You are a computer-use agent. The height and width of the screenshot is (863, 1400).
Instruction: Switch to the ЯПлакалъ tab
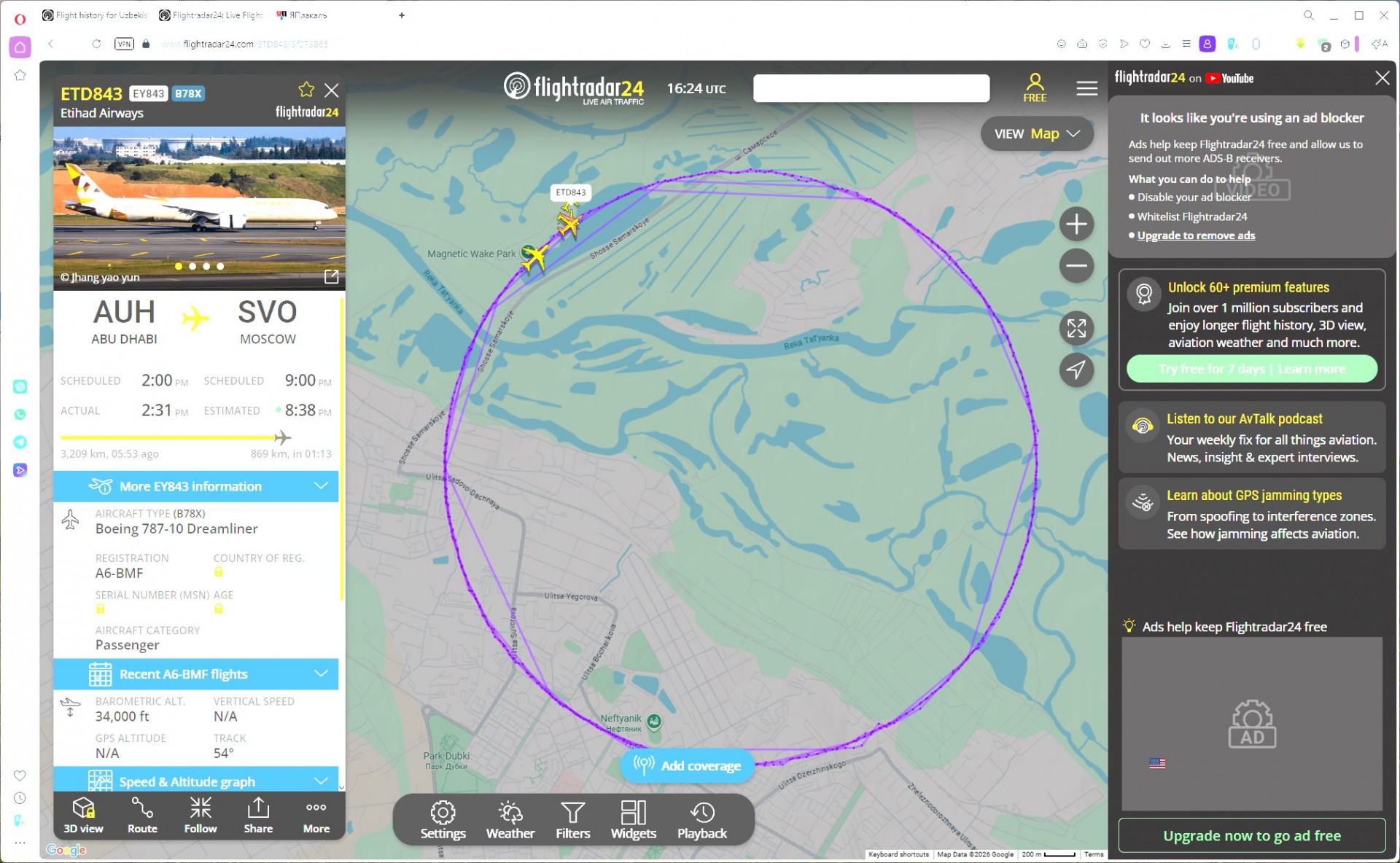(303, 15)
